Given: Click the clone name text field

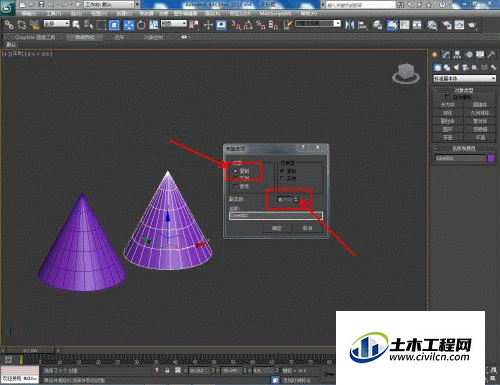Looking at the screenshot, I should tap(276, 216).
